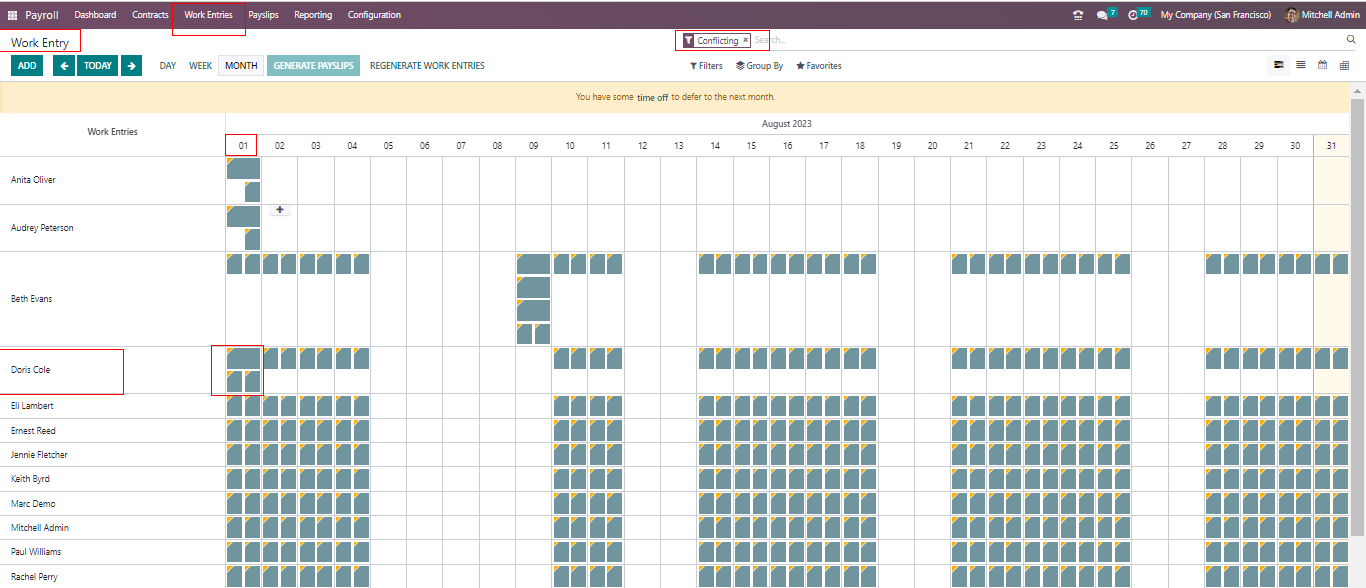The image size is (1366, 588).
Task: Select the WEEK scale option
Action: pos(200,66)
